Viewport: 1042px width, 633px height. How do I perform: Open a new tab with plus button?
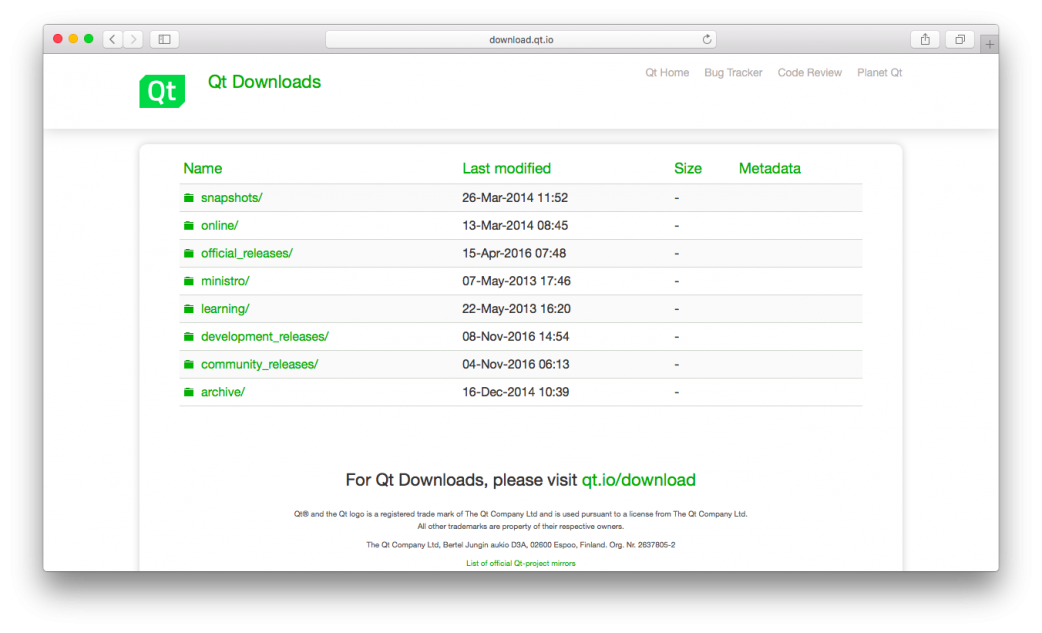[989, 45]
